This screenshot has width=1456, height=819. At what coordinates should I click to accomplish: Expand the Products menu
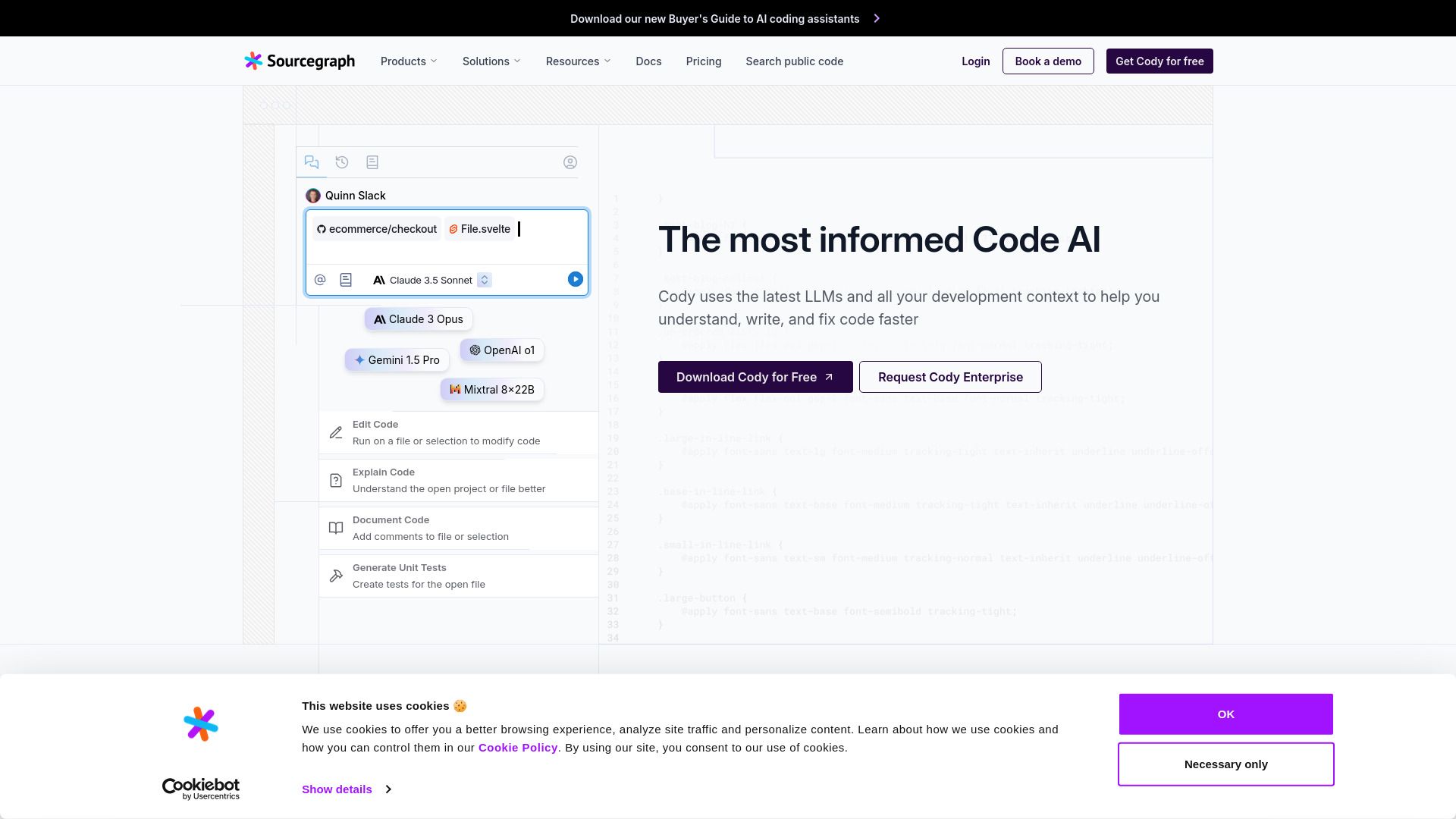pyautogui.click(x=409, y=61)
